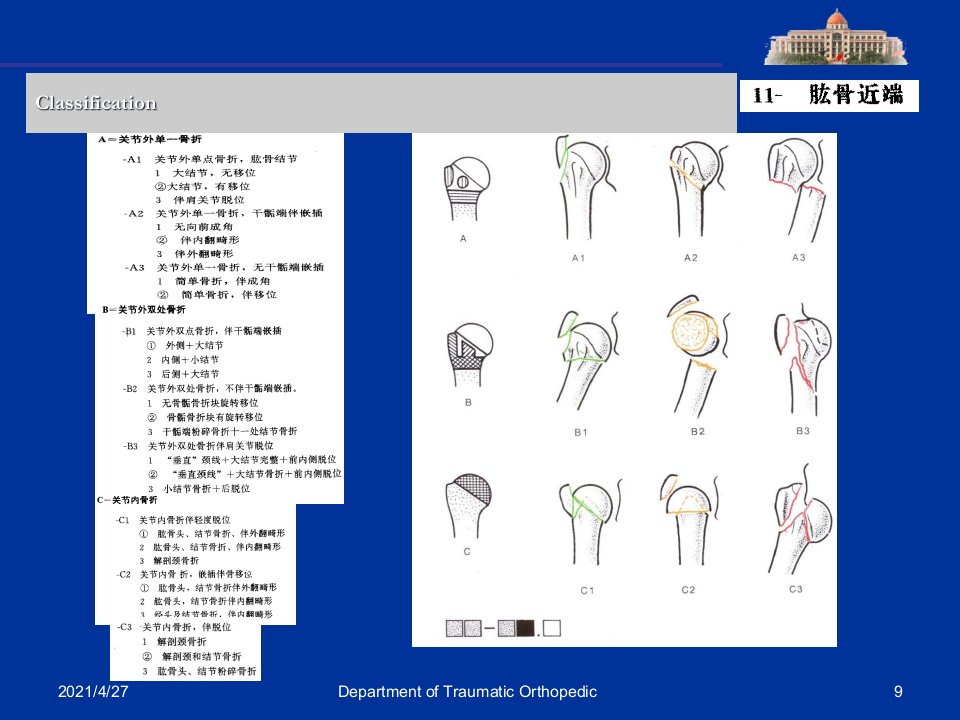Click the line '1 大结节，无移位'

[x=204, y=173]
